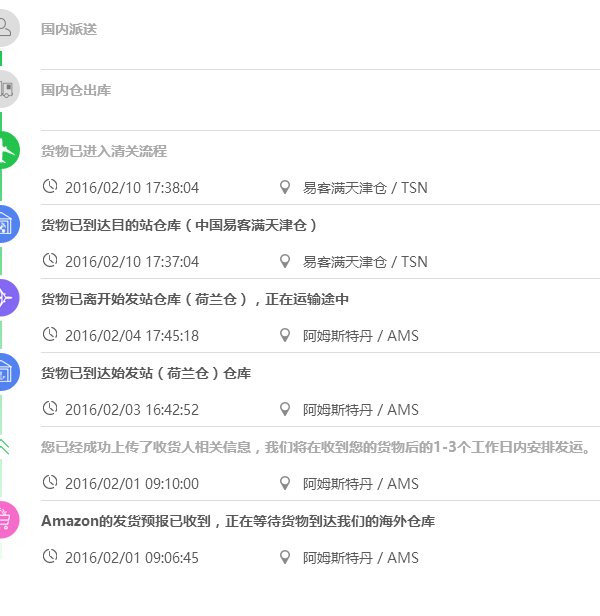Click the blue warehouse icon for 荷兰仓 arrival
Image resolution: width=600 pixels, height=616 pixels.
[5, 372]
